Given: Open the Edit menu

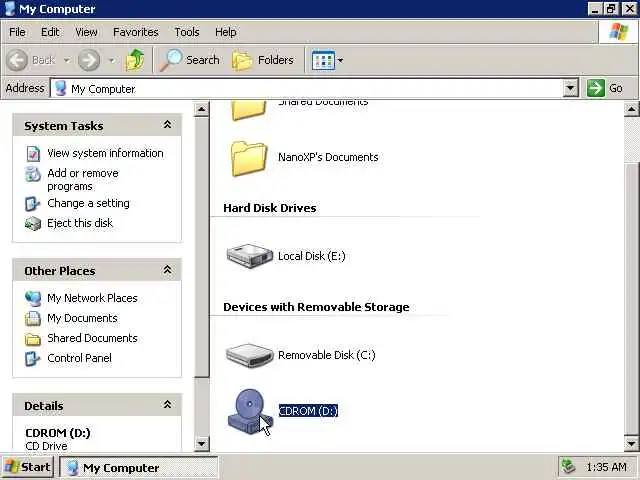Looking at the screenshot, I should [50, 32].
